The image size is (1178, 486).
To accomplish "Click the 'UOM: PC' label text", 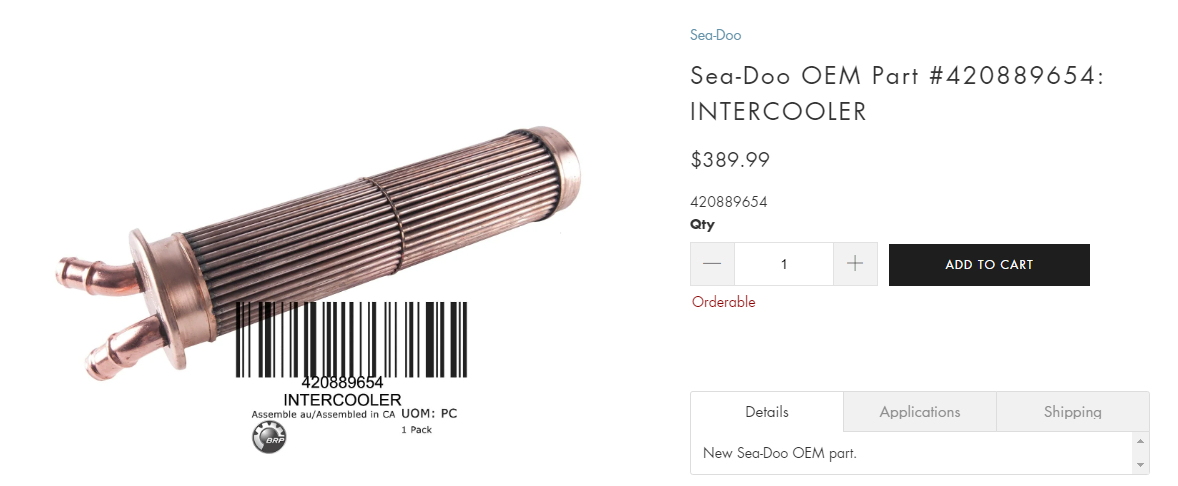I will (429, 413).
